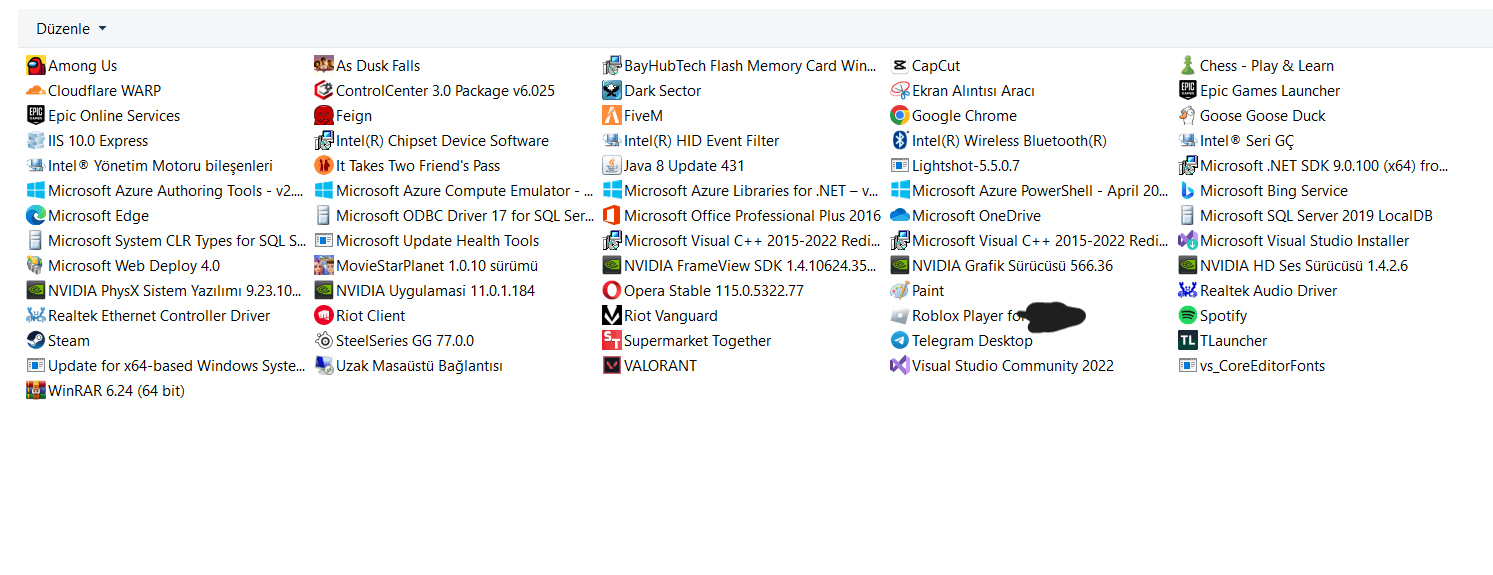Screen dimensions: 1493x575
Task: Click Microsoft Azure Authoring Tools entry
Action: tap(165, 191)
